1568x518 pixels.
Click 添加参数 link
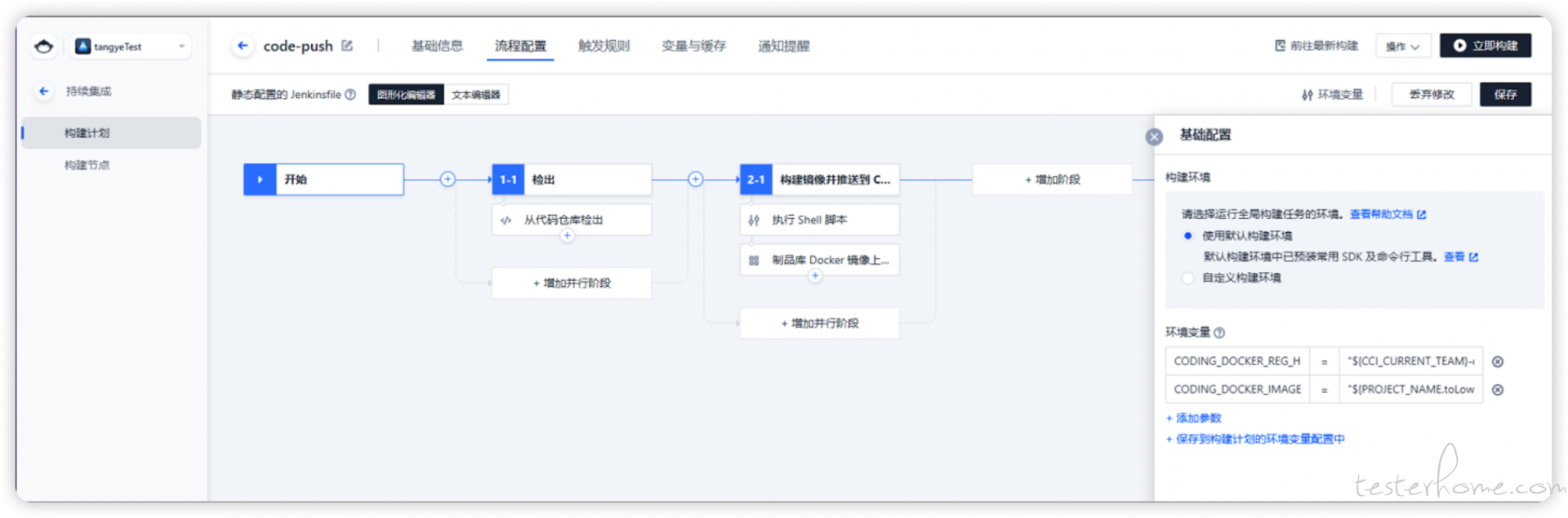click(1194, 418)
